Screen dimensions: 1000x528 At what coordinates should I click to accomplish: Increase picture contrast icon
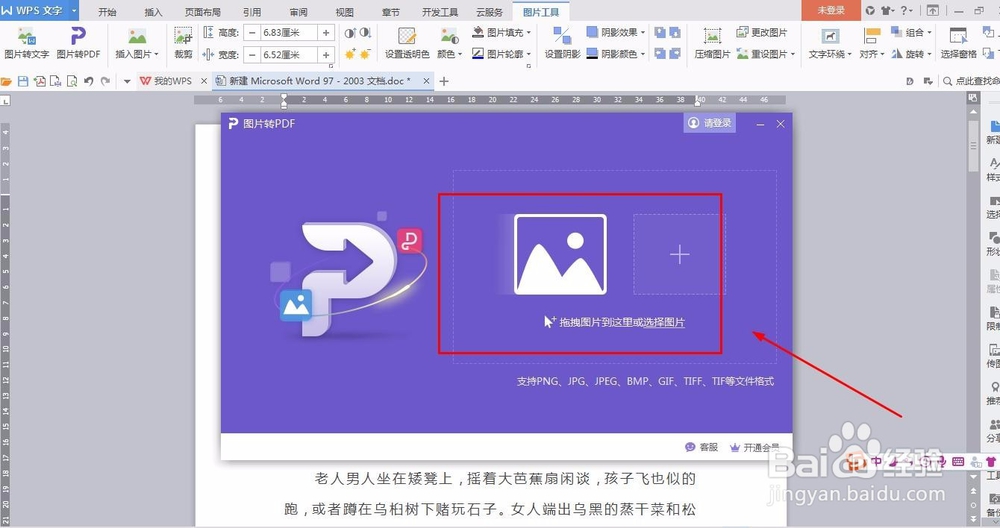[x=350, y=33]
